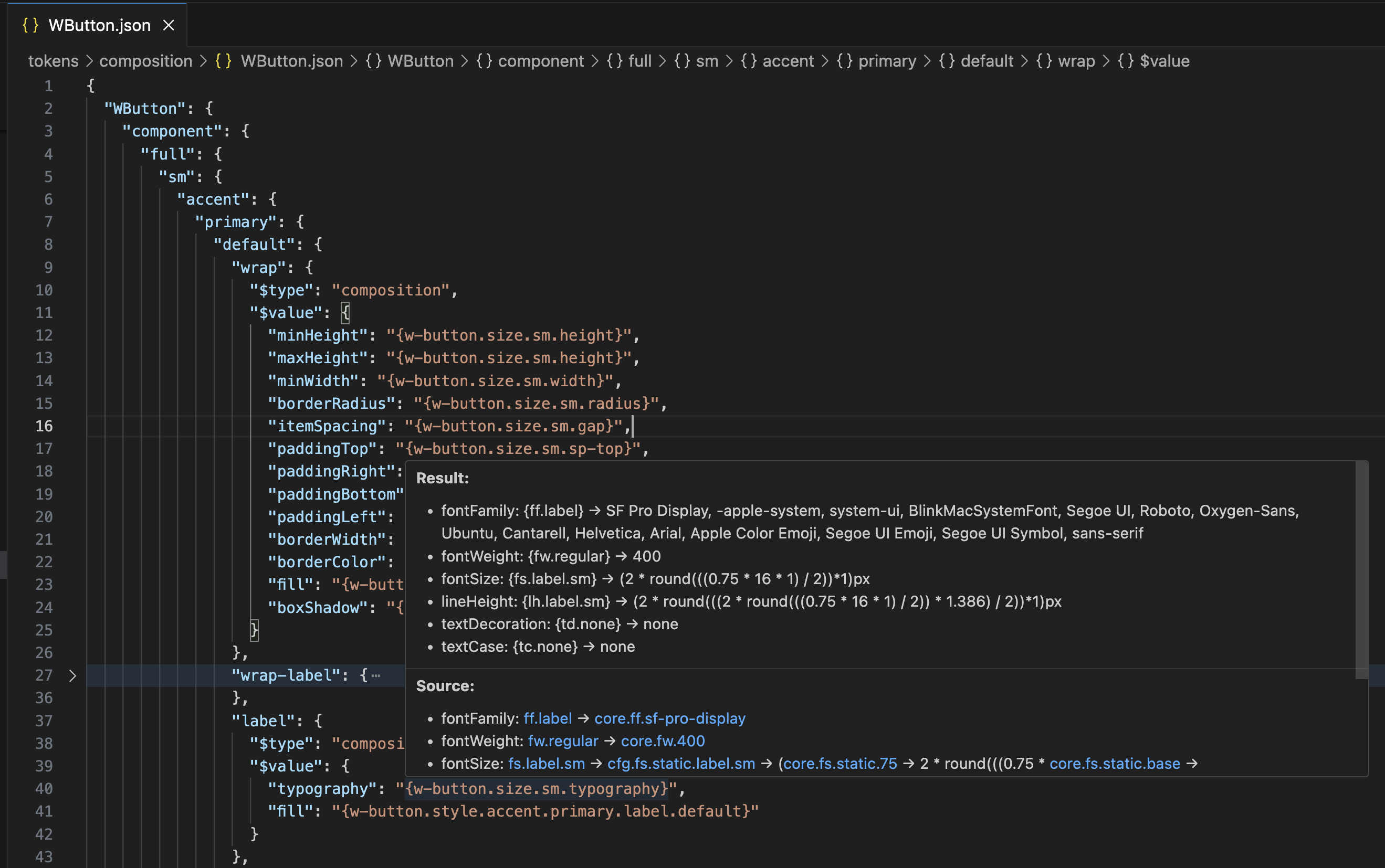Click line number 16 in gutter
Image resolution: width=1385 pixels, height=868 pixels.
pyautogui.click(x=44, y=426)
